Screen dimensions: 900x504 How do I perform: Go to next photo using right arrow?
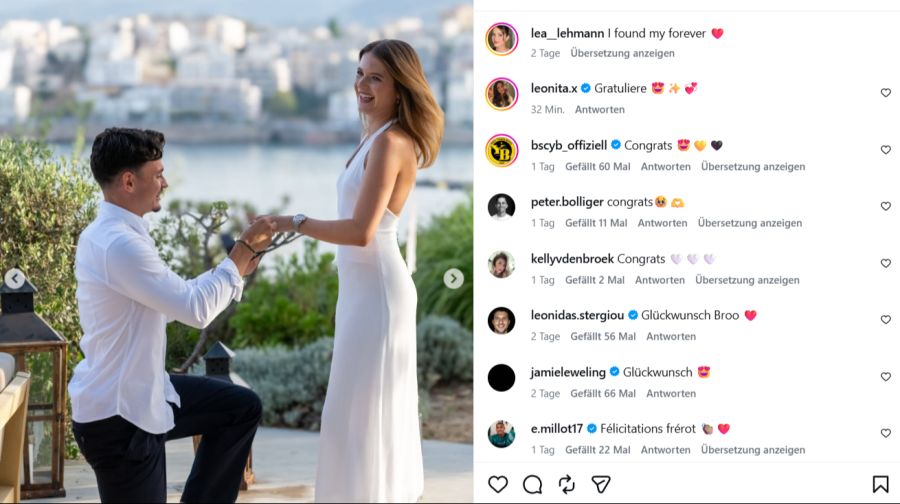(453, 279)
